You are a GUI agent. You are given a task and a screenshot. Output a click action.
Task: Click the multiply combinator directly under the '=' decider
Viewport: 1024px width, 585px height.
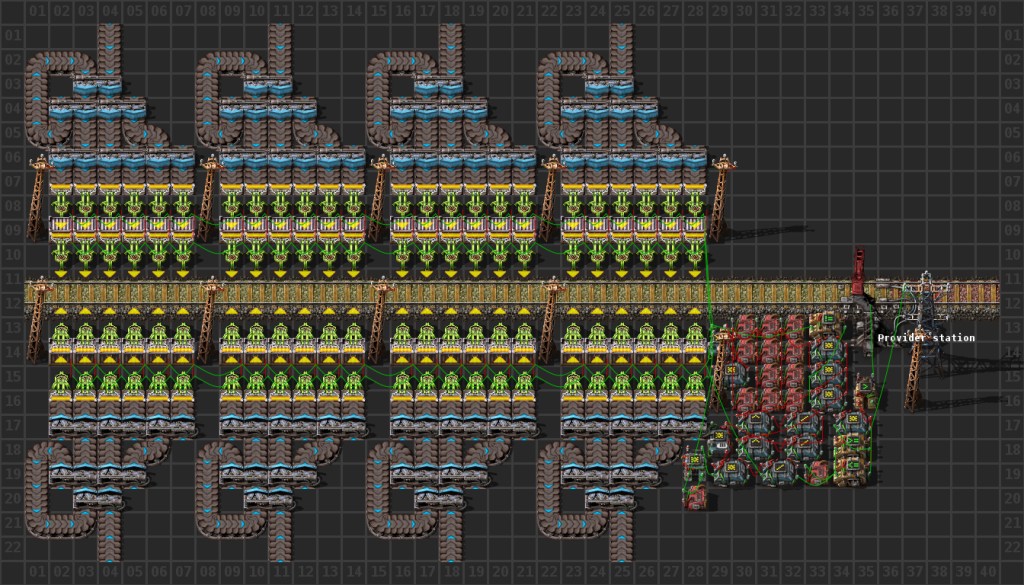coord(828,349)
